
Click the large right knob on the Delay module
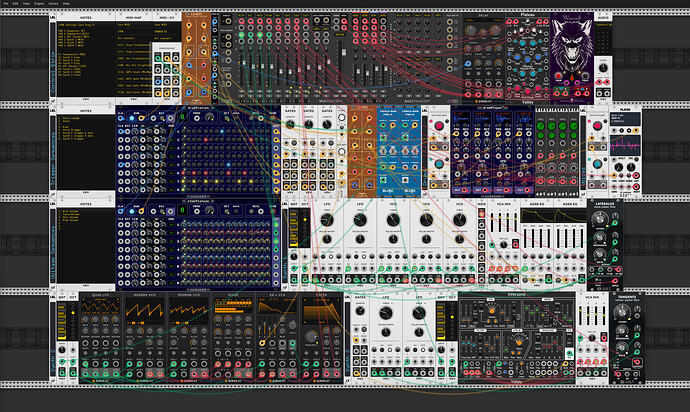(x=495, y=30)
